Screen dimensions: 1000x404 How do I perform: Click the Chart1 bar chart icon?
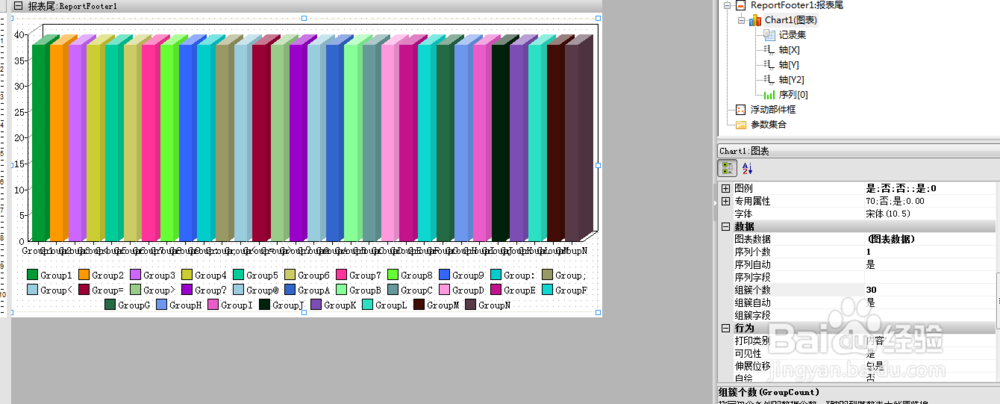tap(755, 20)
